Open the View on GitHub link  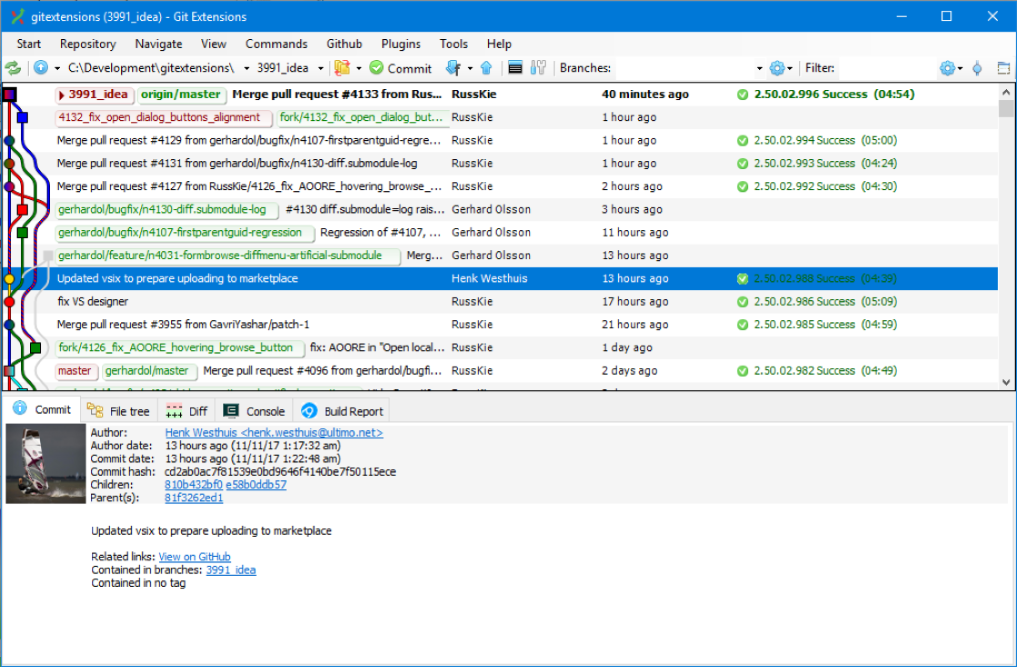(194, 557)
